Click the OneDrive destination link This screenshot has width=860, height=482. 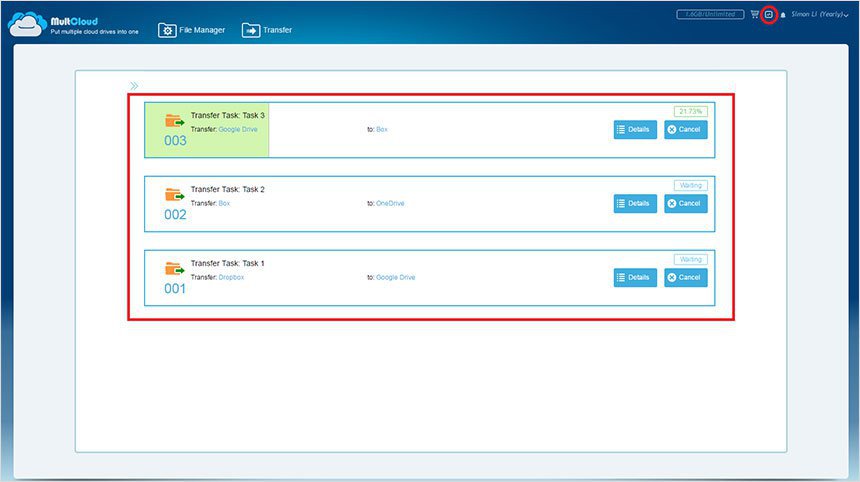pos(390,203)
